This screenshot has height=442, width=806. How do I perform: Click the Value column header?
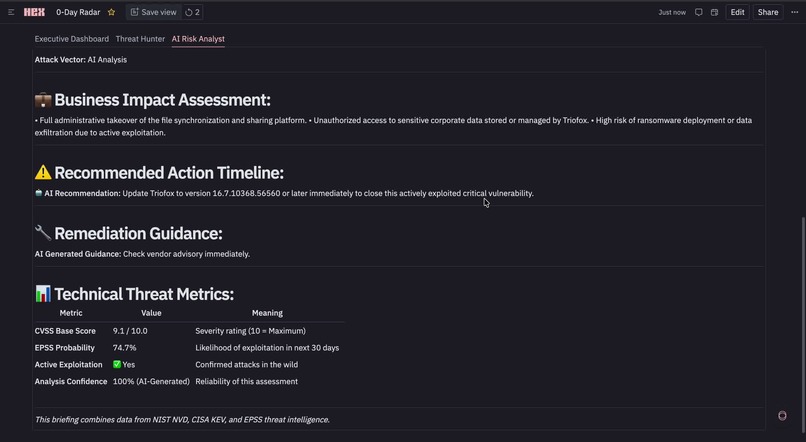151,313
